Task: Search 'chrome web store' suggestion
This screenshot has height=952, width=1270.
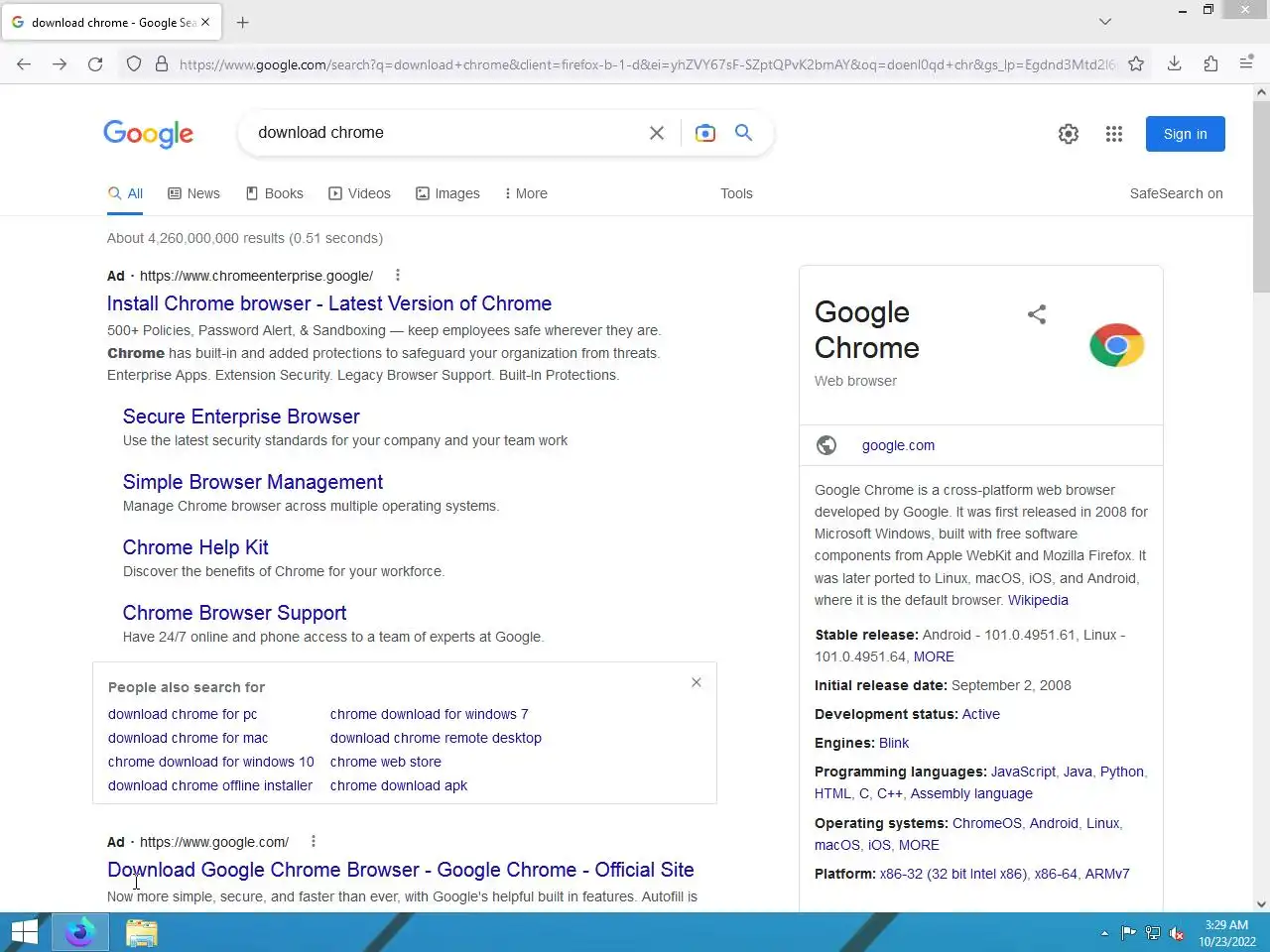Action: click(386, 762)
